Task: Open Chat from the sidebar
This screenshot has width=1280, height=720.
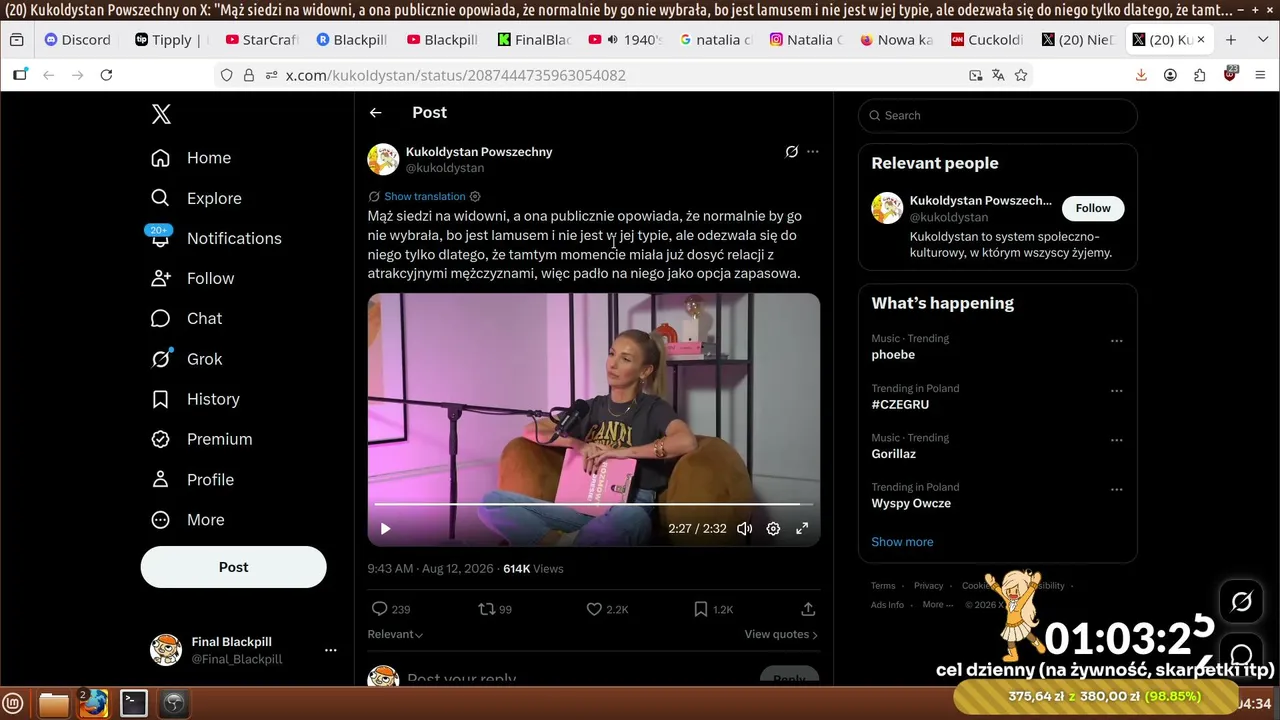Action: pyautogui.click(x=186, y=318)
